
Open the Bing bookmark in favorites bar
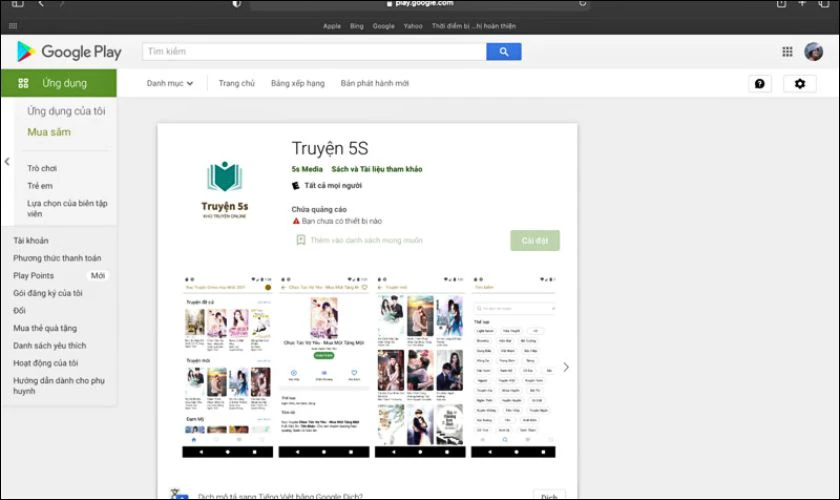click(356, 26)
